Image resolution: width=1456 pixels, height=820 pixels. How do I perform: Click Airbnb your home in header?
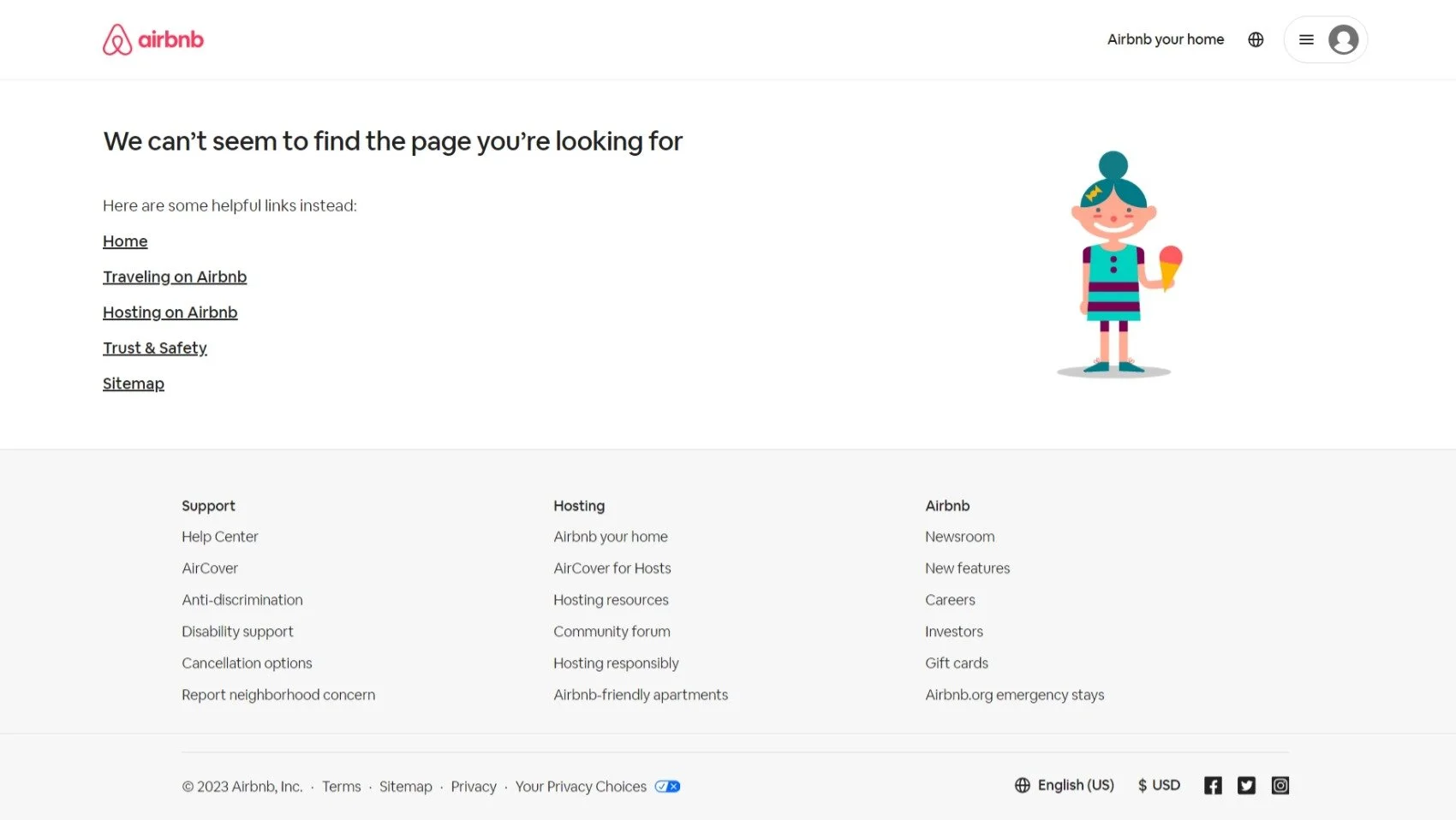[x=1166, y=39]
